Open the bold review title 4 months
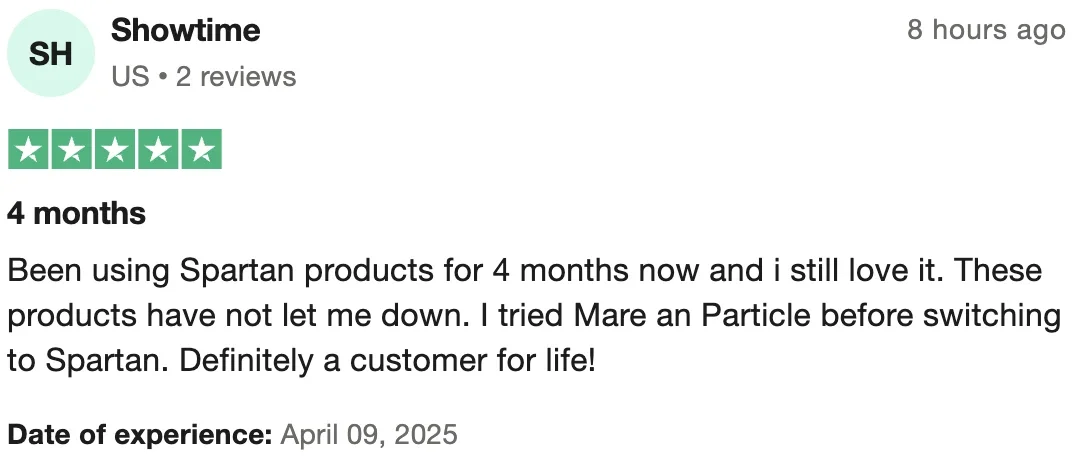The image size is (1082, 460). (76, 213)
